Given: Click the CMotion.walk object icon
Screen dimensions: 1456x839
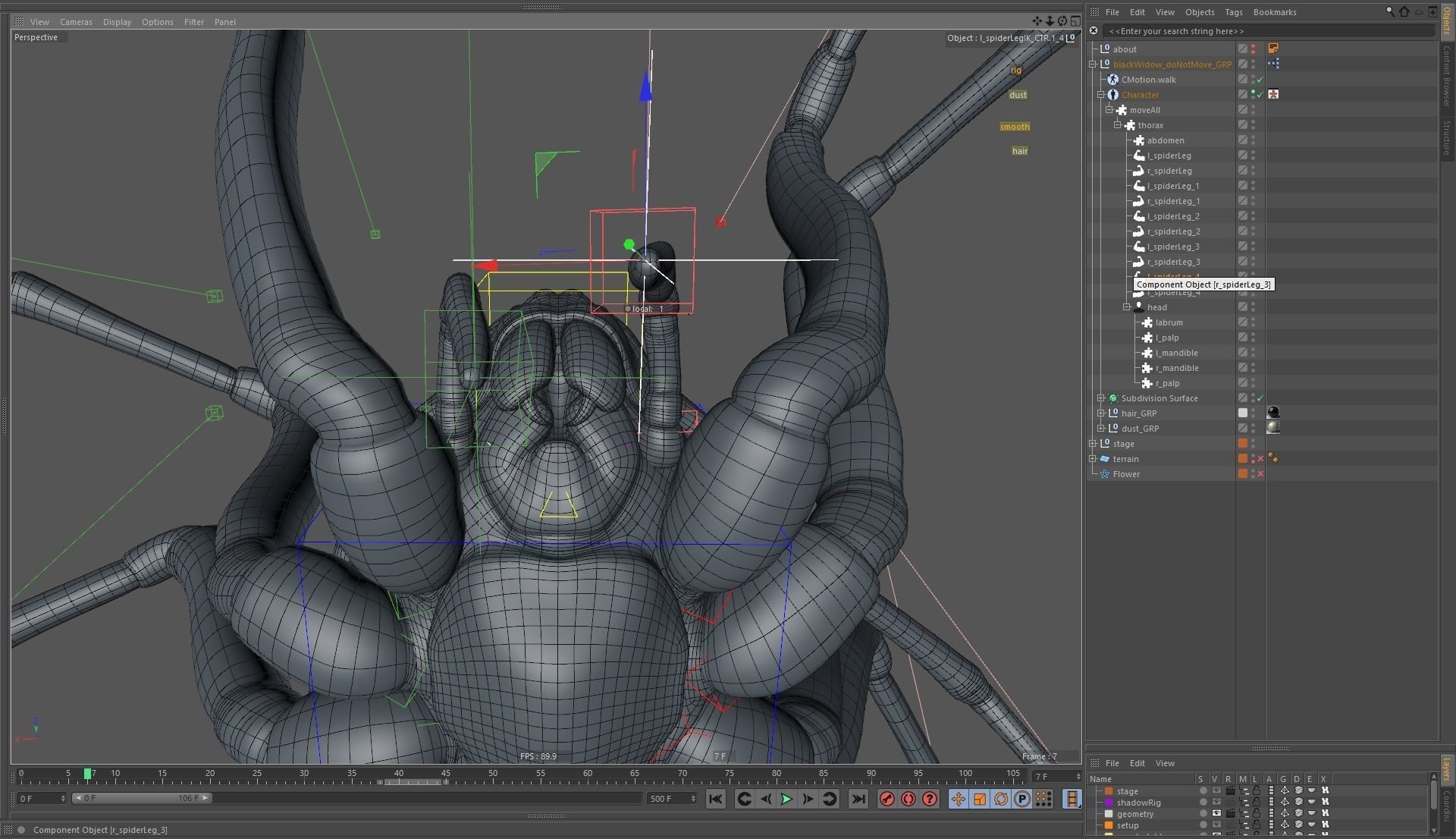Looking at the screenshot, I should 1112,80.
